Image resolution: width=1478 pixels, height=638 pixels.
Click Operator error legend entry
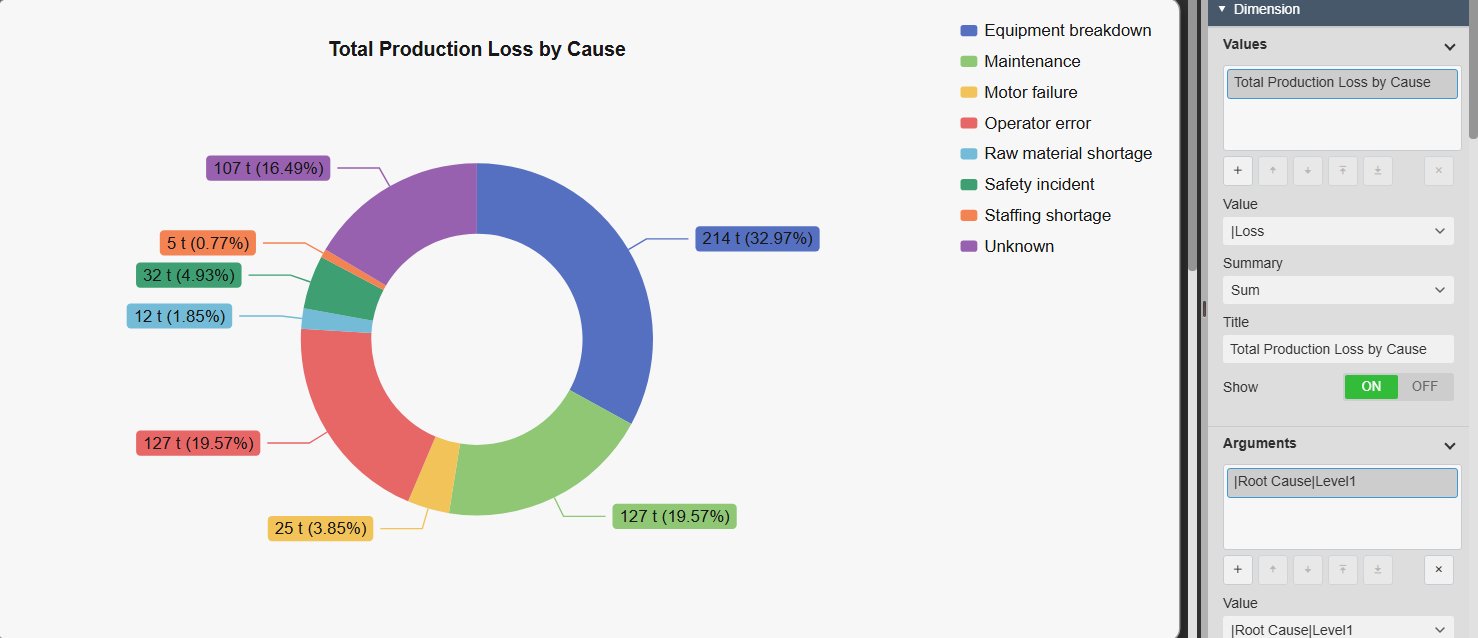coord(1025,124)
